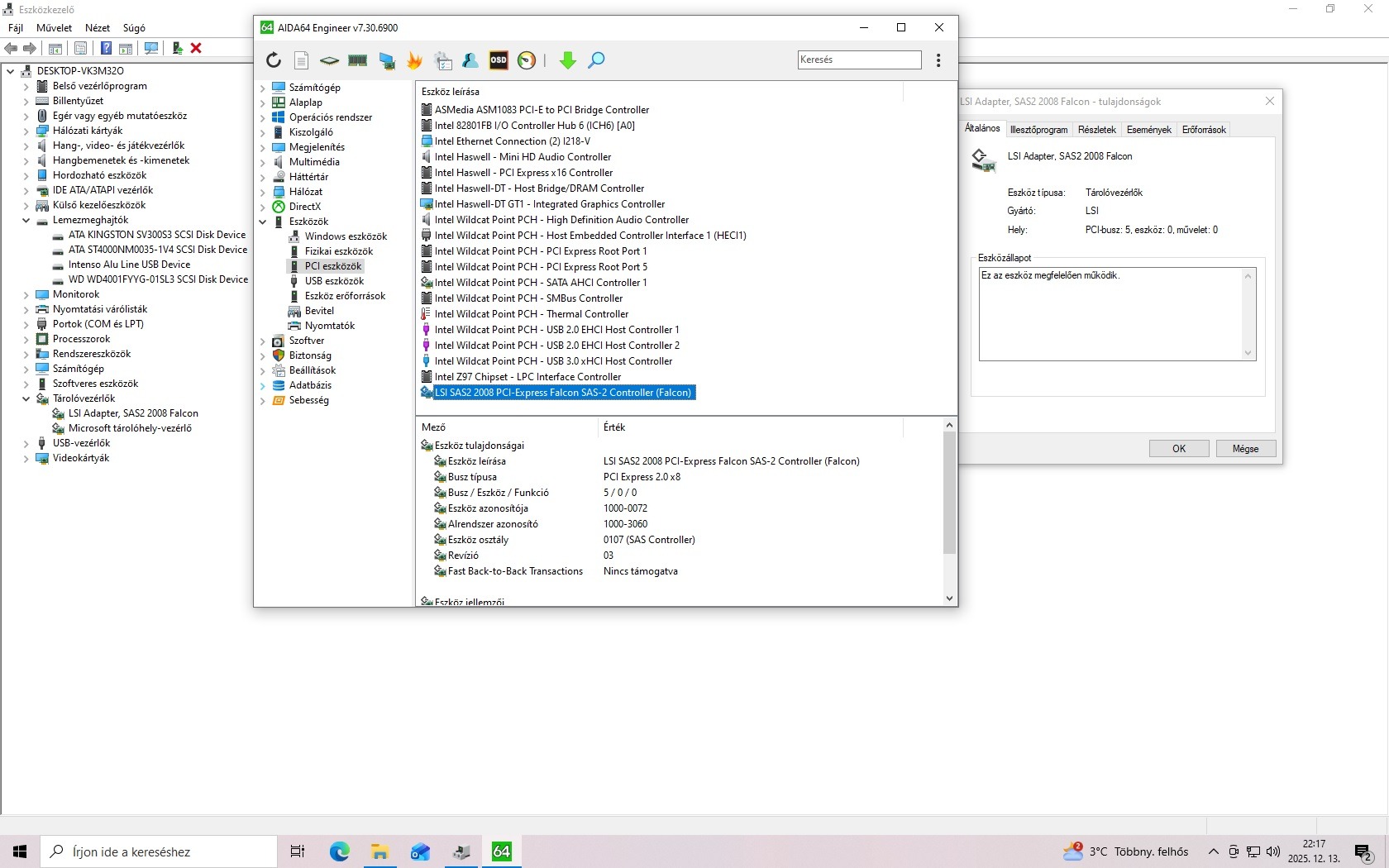Open the Nézet menu

pyautogui.click(x=98, y=28)
